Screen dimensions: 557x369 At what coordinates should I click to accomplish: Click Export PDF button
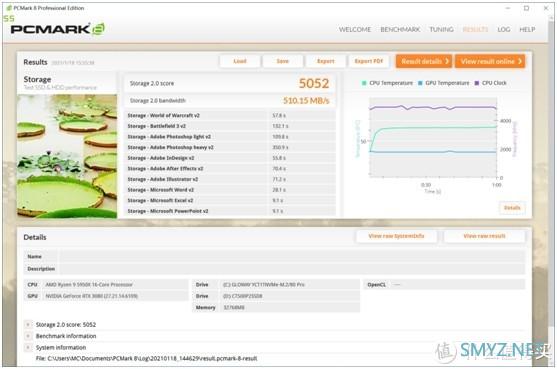pyautogui.click(x=369, y=61)
